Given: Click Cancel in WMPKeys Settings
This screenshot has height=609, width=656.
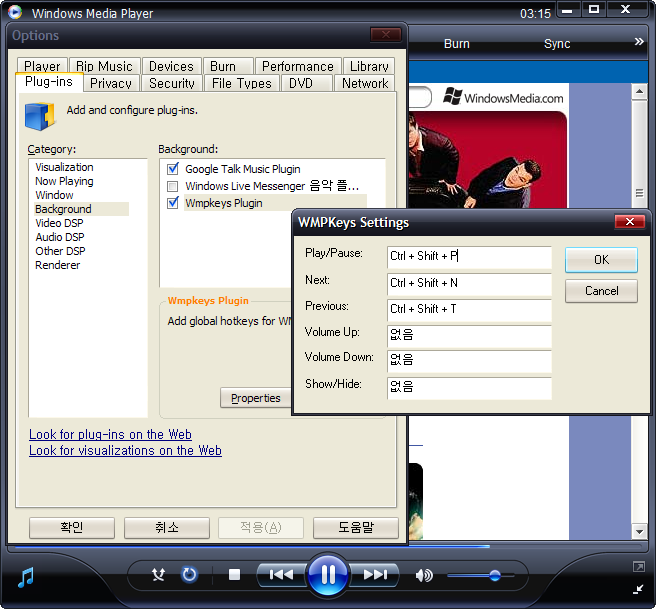Looking at the screenshot, I should (601, 291).
